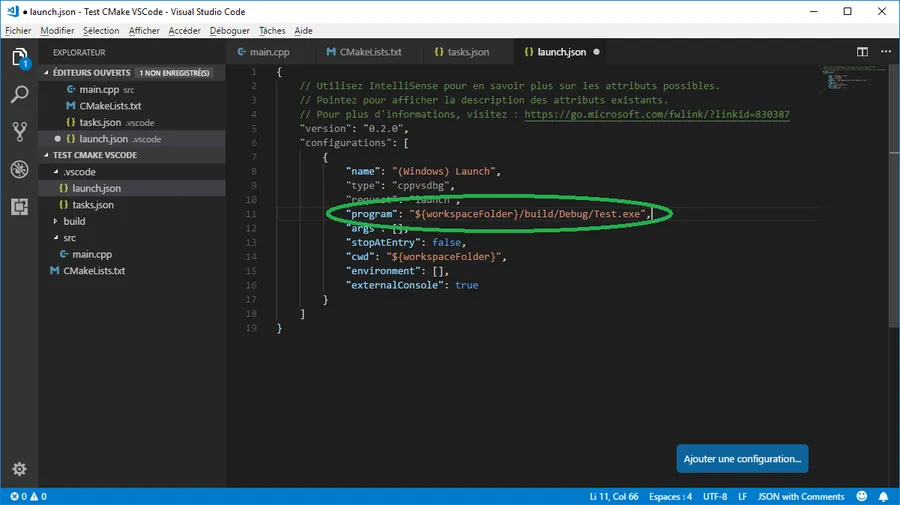Open main.cpp under src folder
This screenshot has height=505, width=900.
click(132, 254)
